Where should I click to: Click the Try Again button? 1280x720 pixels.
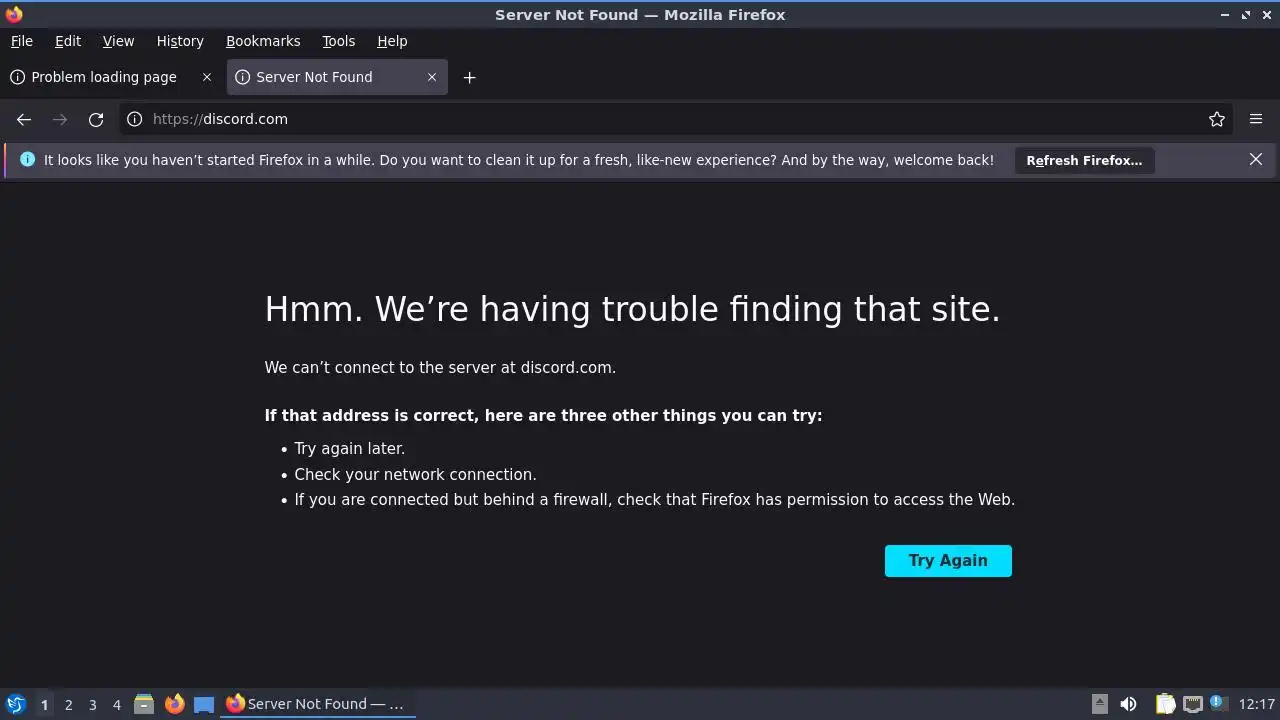pos(948,561)
